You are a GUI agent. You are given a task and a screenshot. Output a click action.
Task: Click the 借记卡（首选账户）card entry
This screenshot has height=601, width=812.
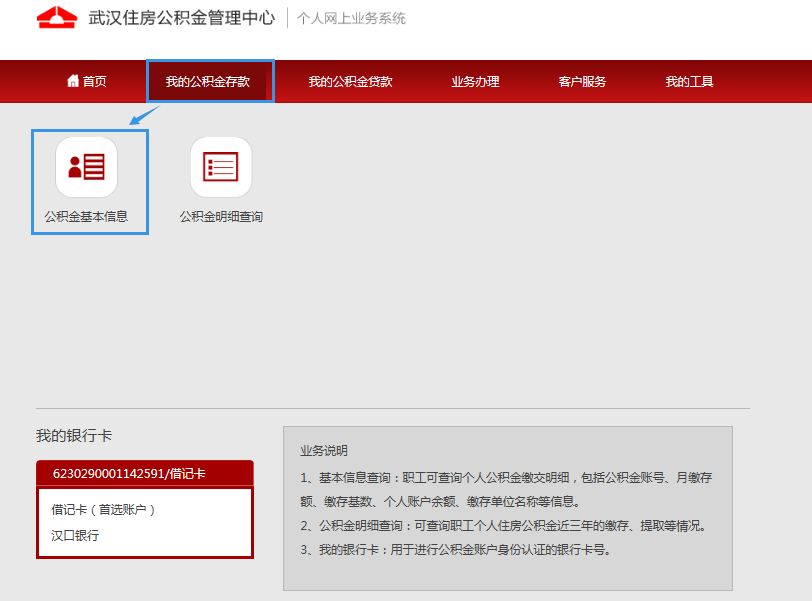(104, 510)
